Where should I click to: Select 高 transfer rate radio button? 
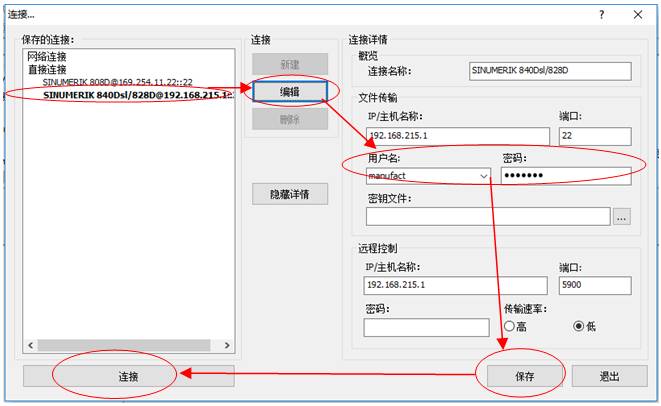click(x=509, y=326)
